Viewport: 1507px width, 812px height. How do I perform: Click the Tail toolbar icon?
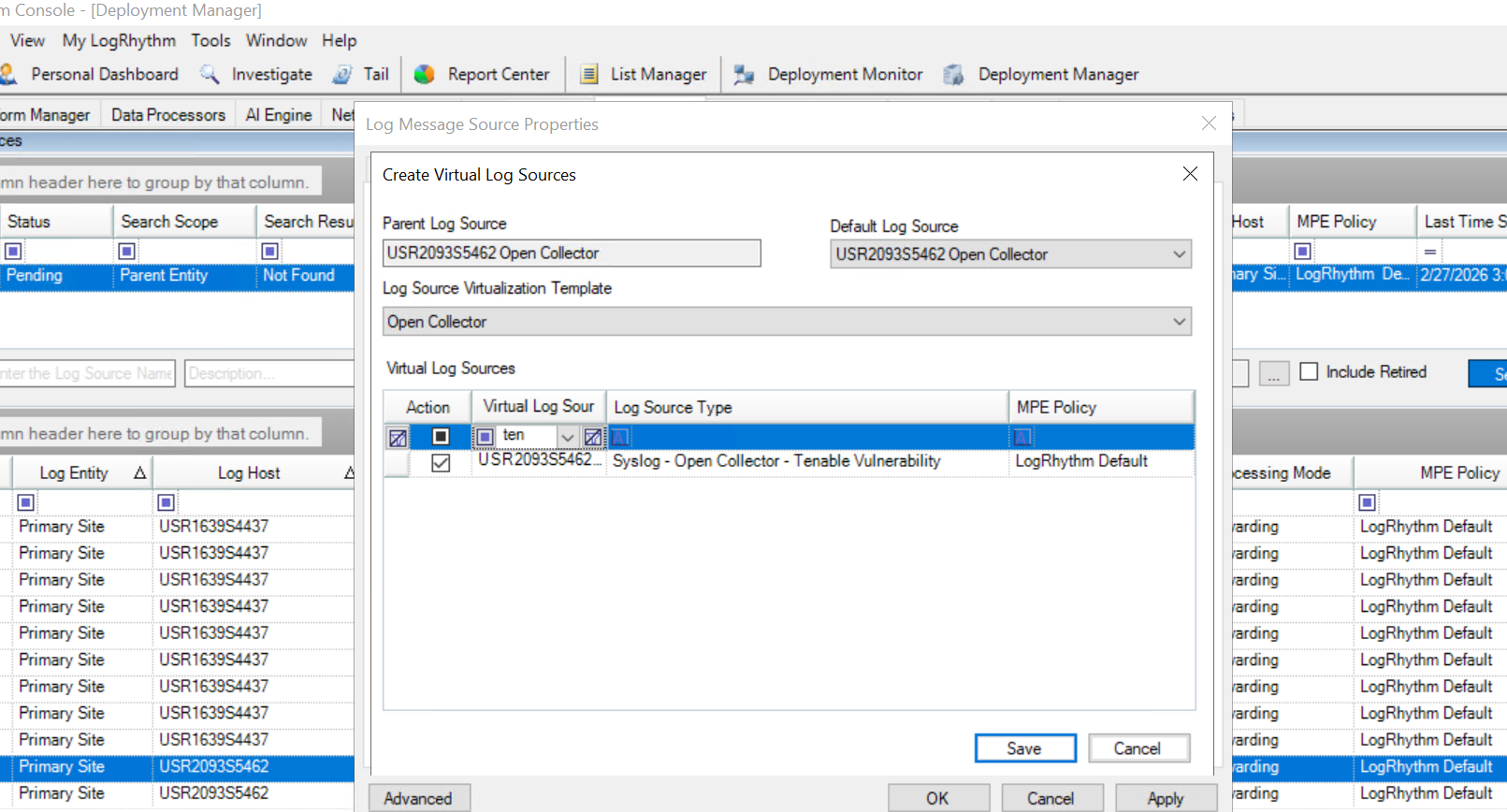(x=343, y=75)
